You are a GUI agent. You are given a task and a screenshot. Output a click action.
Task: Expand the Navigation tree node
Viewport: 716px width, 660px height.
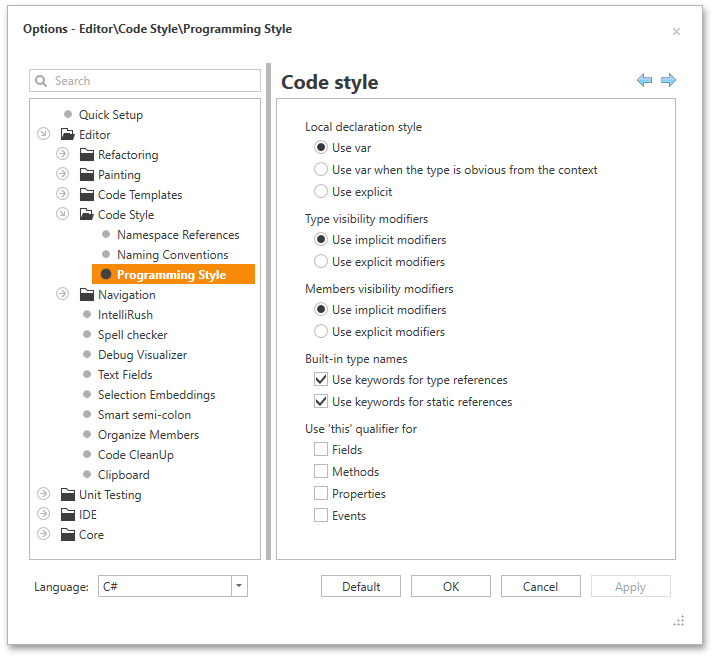62,295
